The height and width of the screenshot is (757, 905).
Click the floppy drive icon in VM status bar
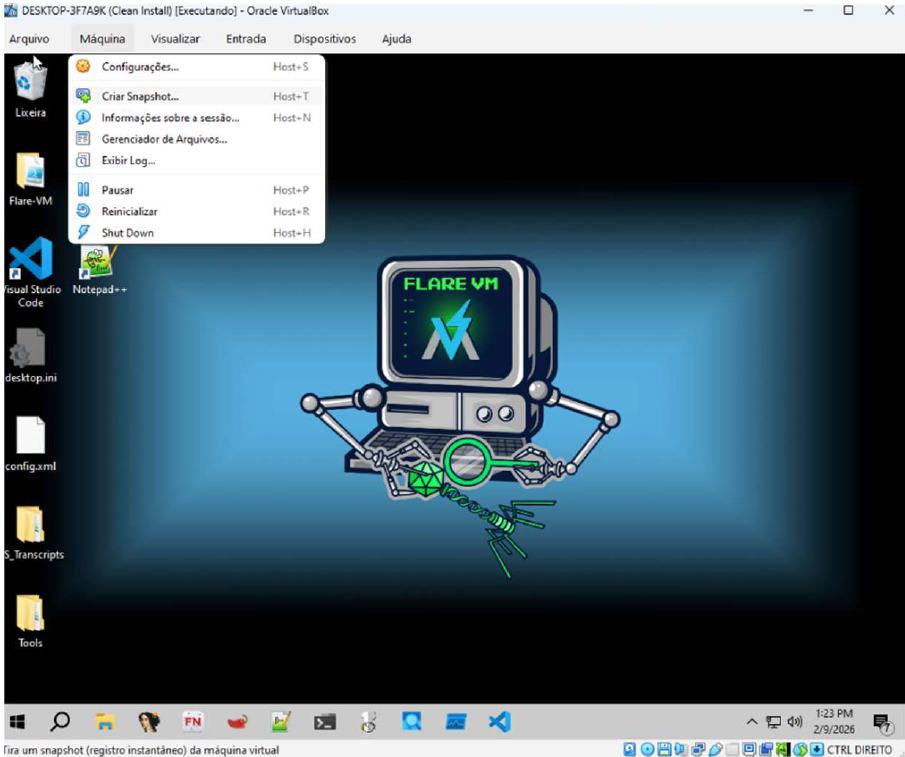665,748
